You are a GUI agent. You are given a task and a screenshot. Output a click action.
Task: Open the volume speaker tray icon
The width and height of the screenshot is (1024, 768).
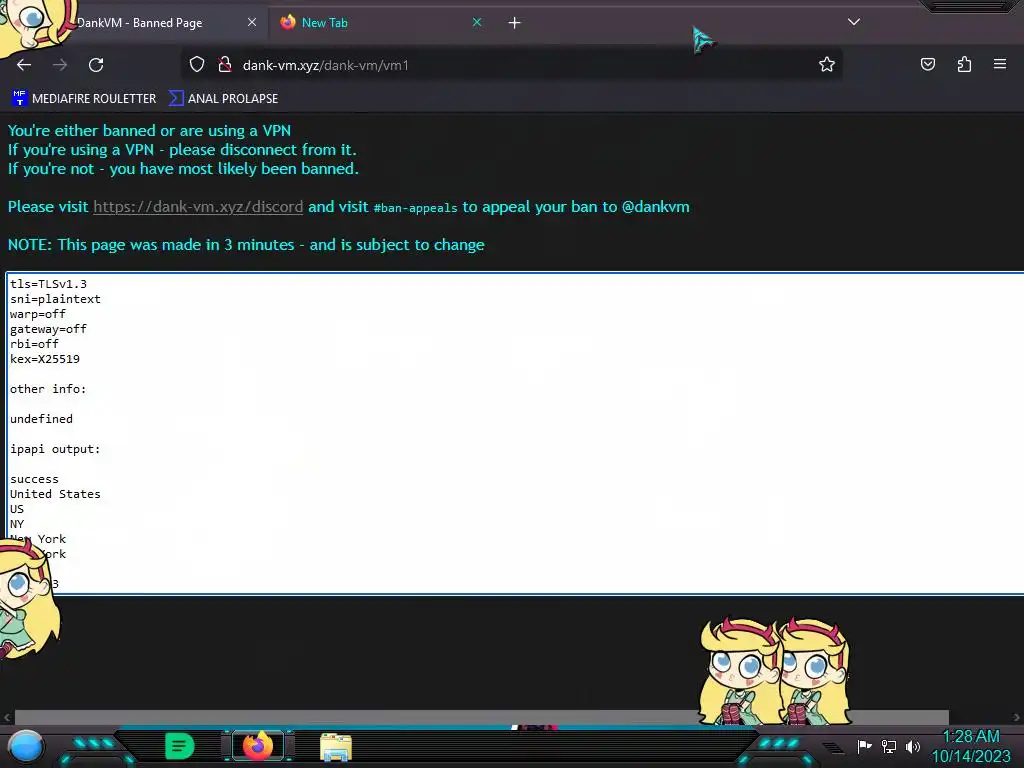click(x=913, y=746)
